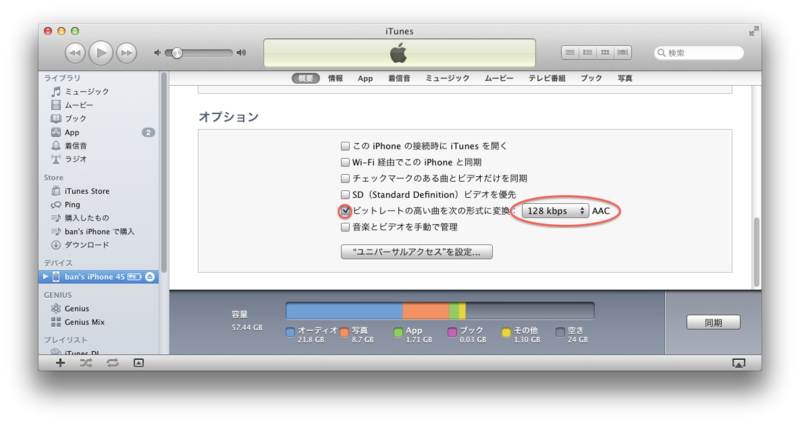Click the previous track rewind button
The image size is (800, 424).
pyautogui.click(x=75, y=53)
